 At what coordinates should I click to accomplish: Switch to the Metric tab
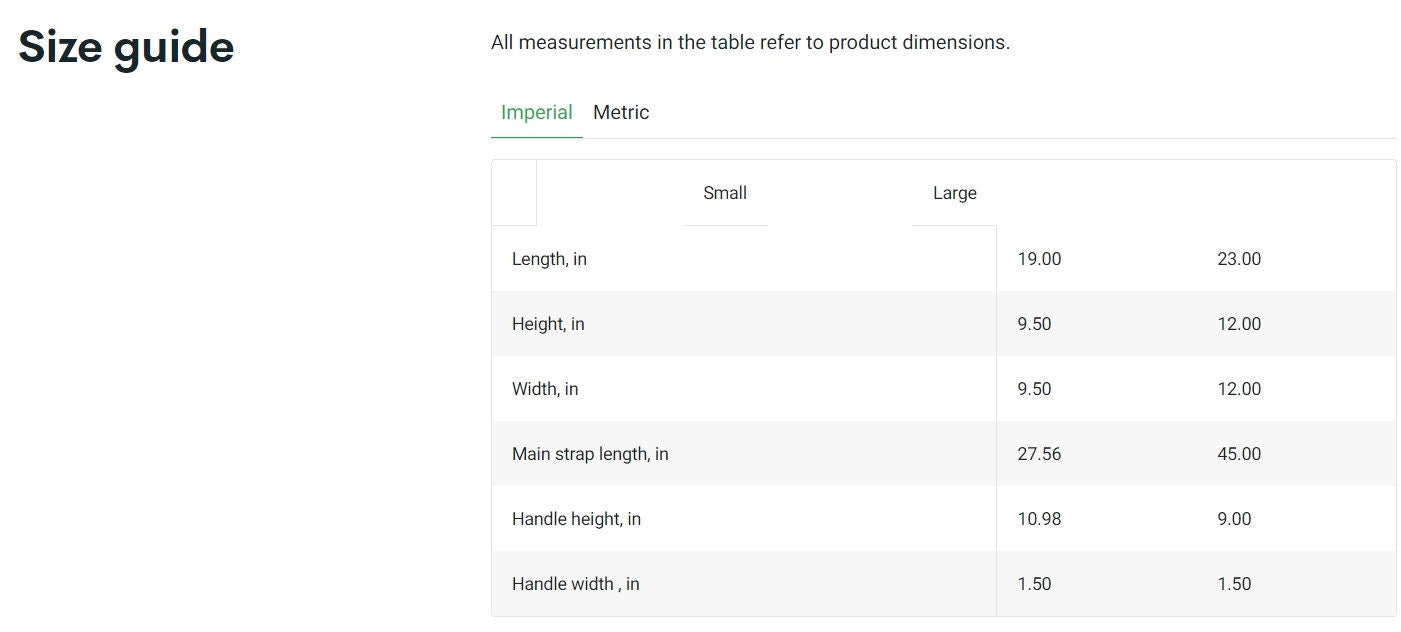621,113
